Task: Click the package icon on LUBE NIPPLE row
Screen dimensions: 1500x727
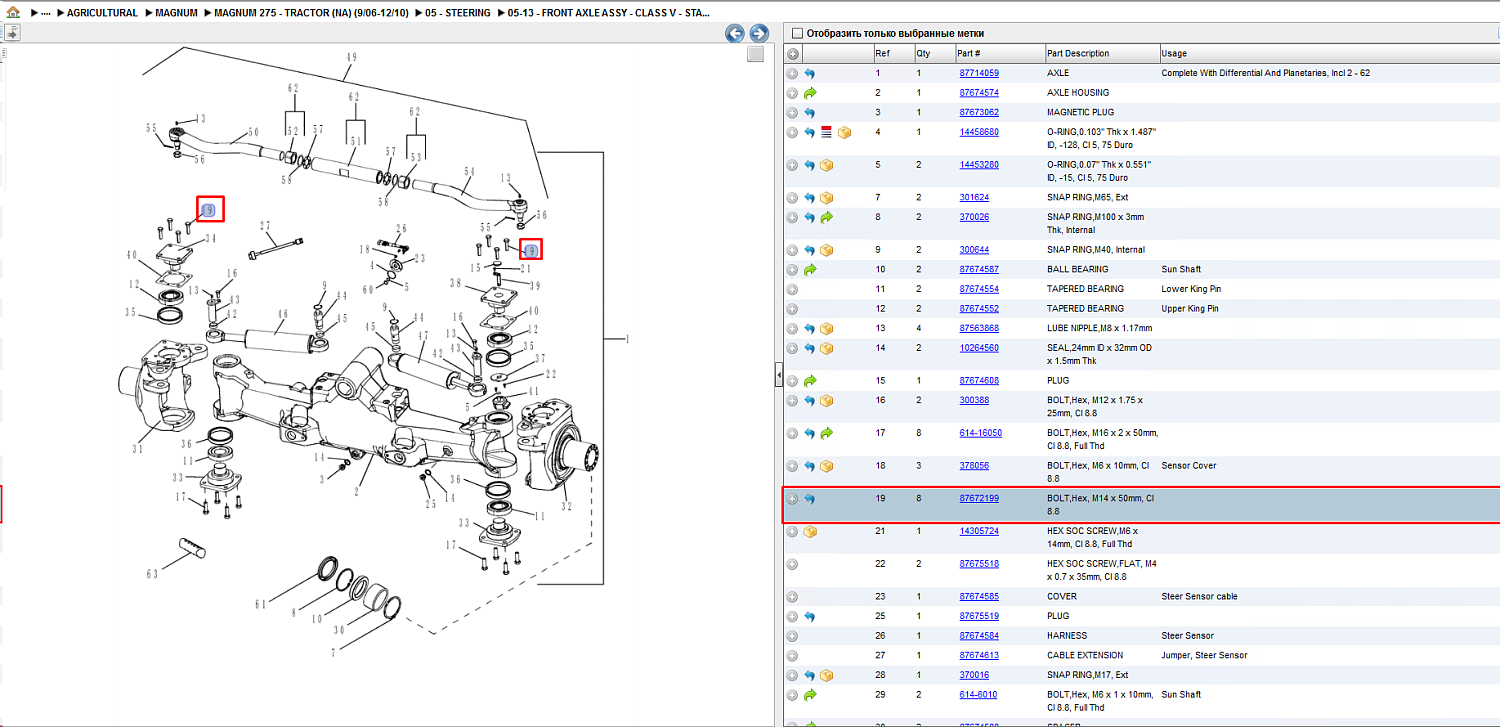Action: 827,329
